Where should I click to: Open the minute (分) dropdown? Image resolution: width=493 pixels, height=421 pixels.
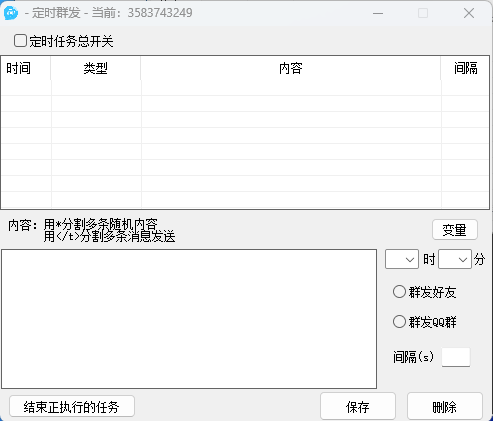pyautogui.click(x=455, y=259)
